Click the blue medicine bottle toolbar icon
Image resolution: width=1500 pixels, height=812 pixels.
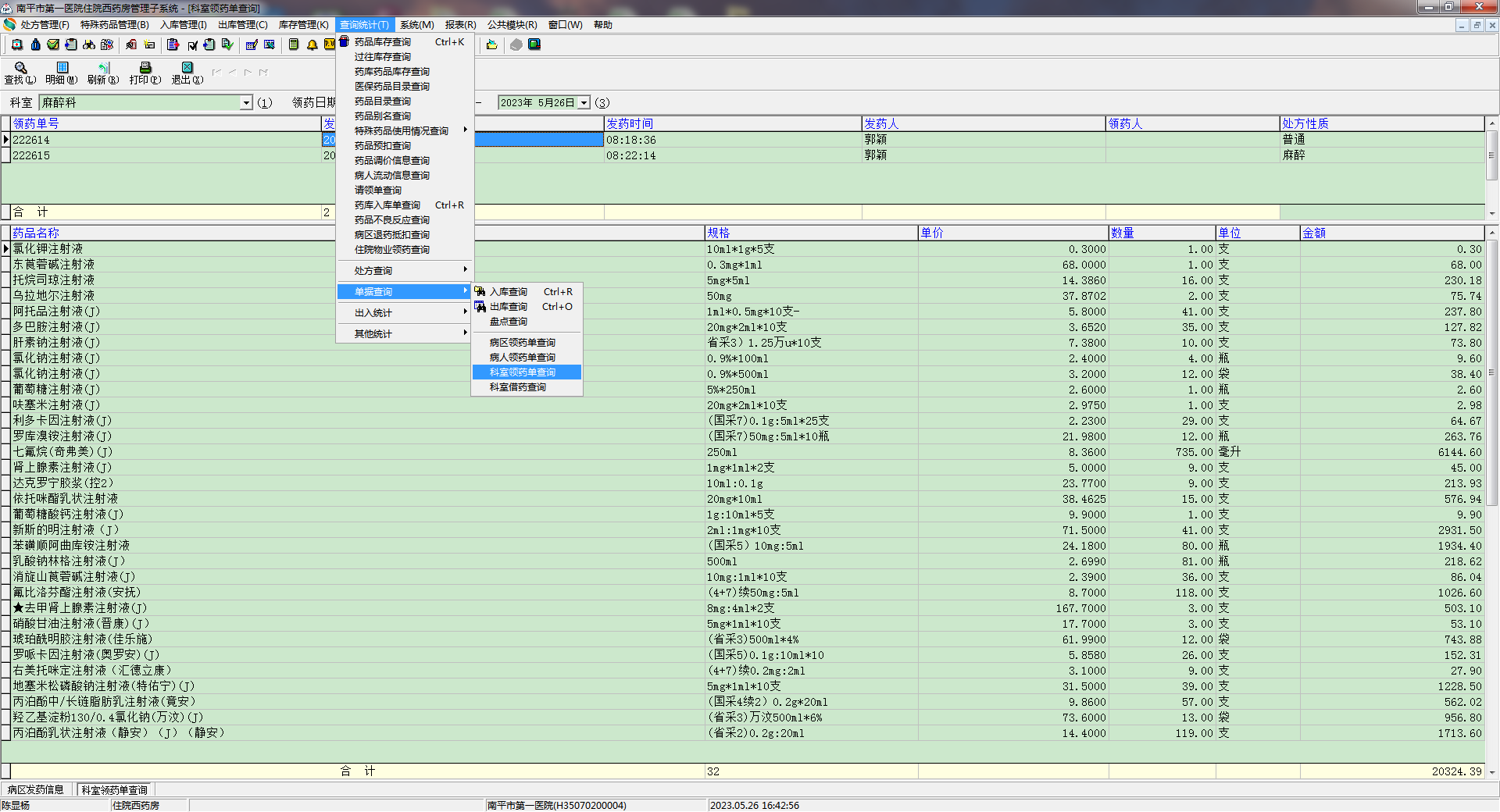point(35,45)
